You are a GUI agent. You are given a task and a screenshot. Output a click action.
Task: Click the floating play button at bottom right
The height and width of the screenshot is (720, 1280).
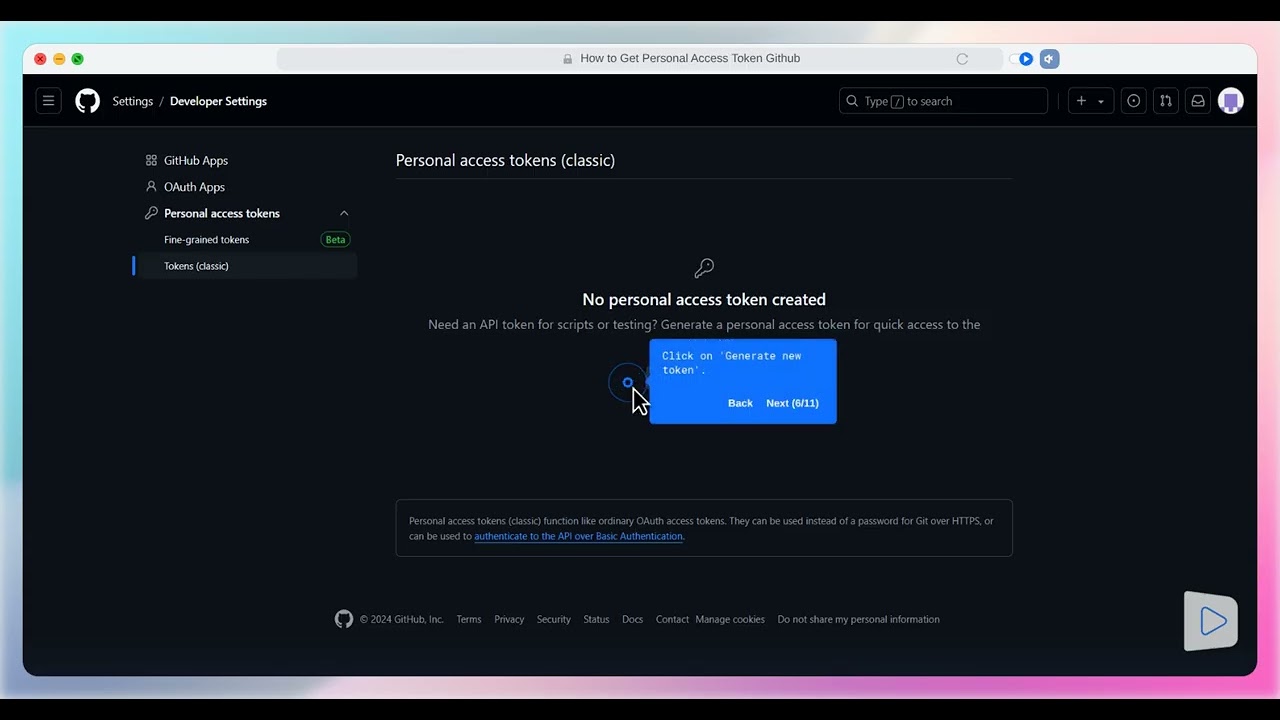tap(1211, 621)
